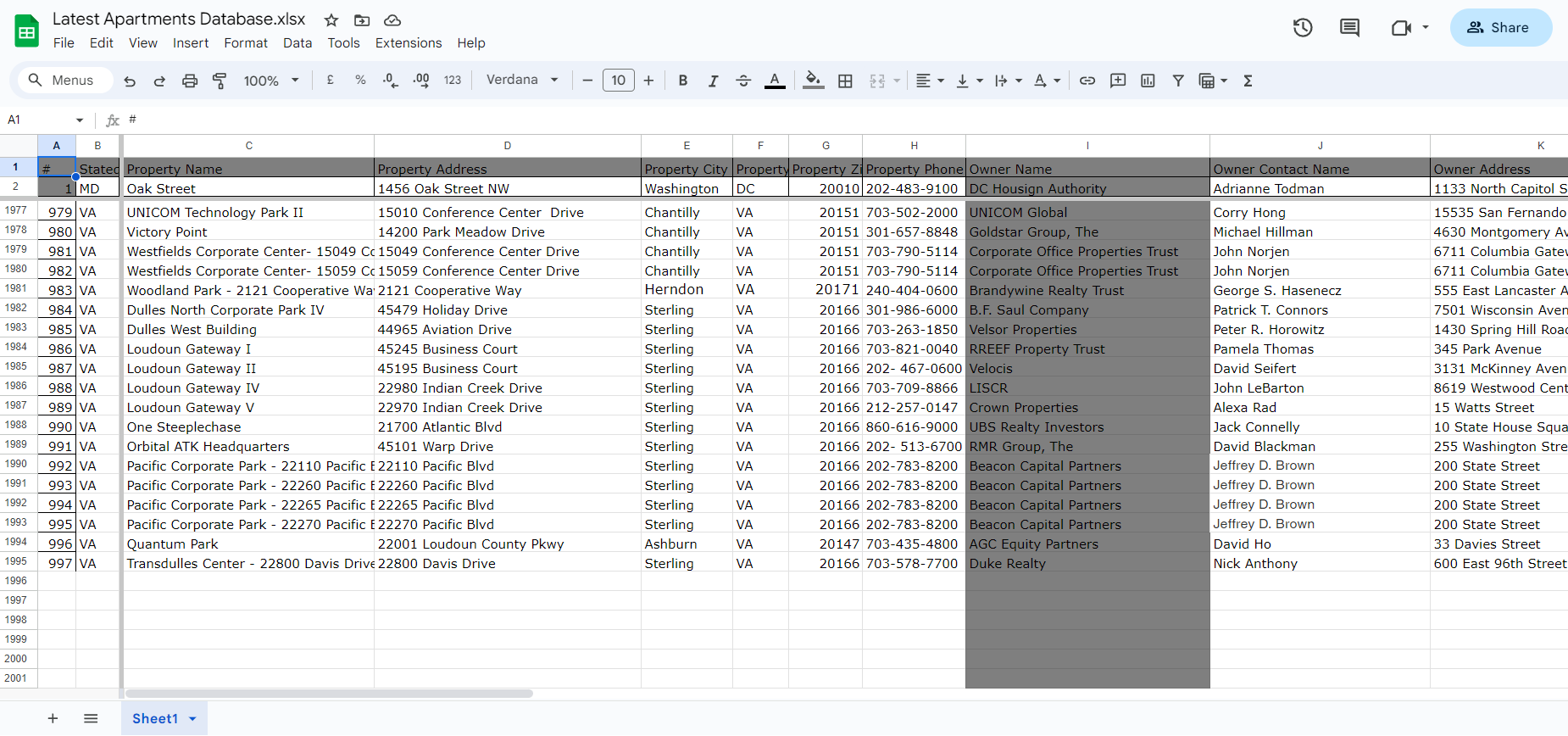1568x736 pixels.
Task: Toggle italic formatting
Action: coord(713,81)
